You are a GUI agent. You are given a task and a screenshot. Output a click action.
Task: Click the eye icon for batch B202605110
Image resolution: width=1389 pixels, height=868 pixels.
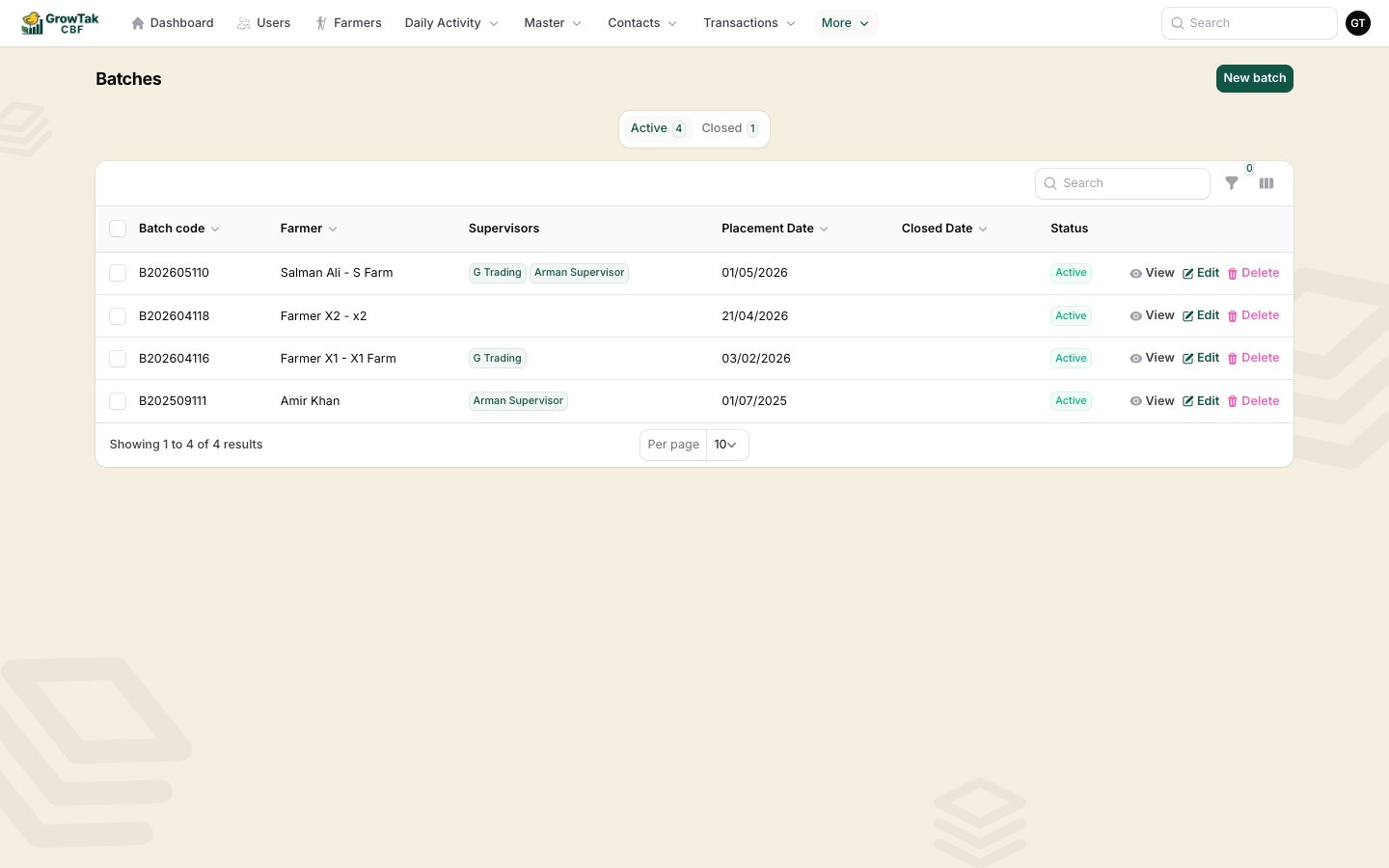point(1136,274)
